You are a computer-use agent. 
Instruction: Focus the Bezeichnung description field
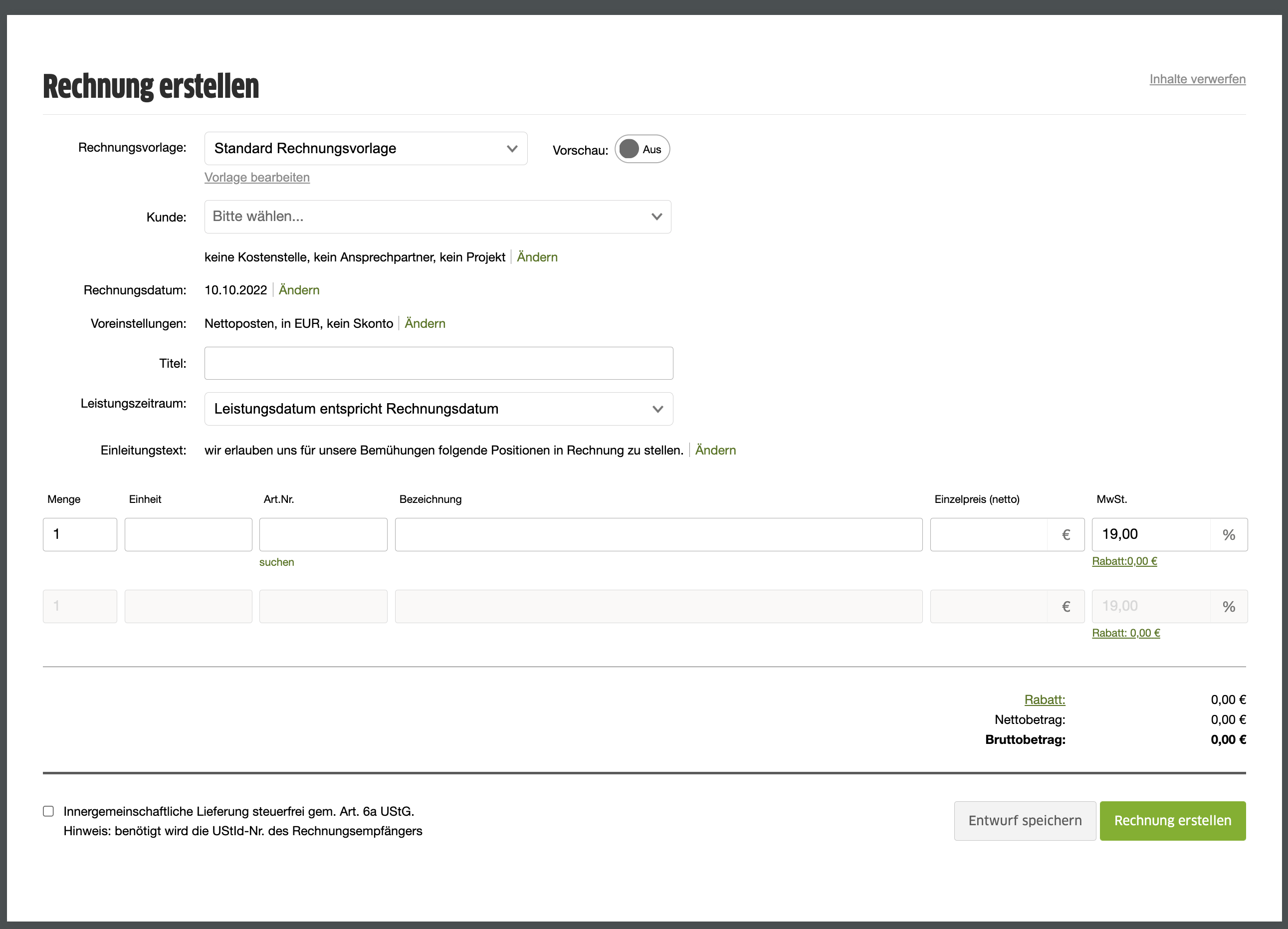point(658,534)
